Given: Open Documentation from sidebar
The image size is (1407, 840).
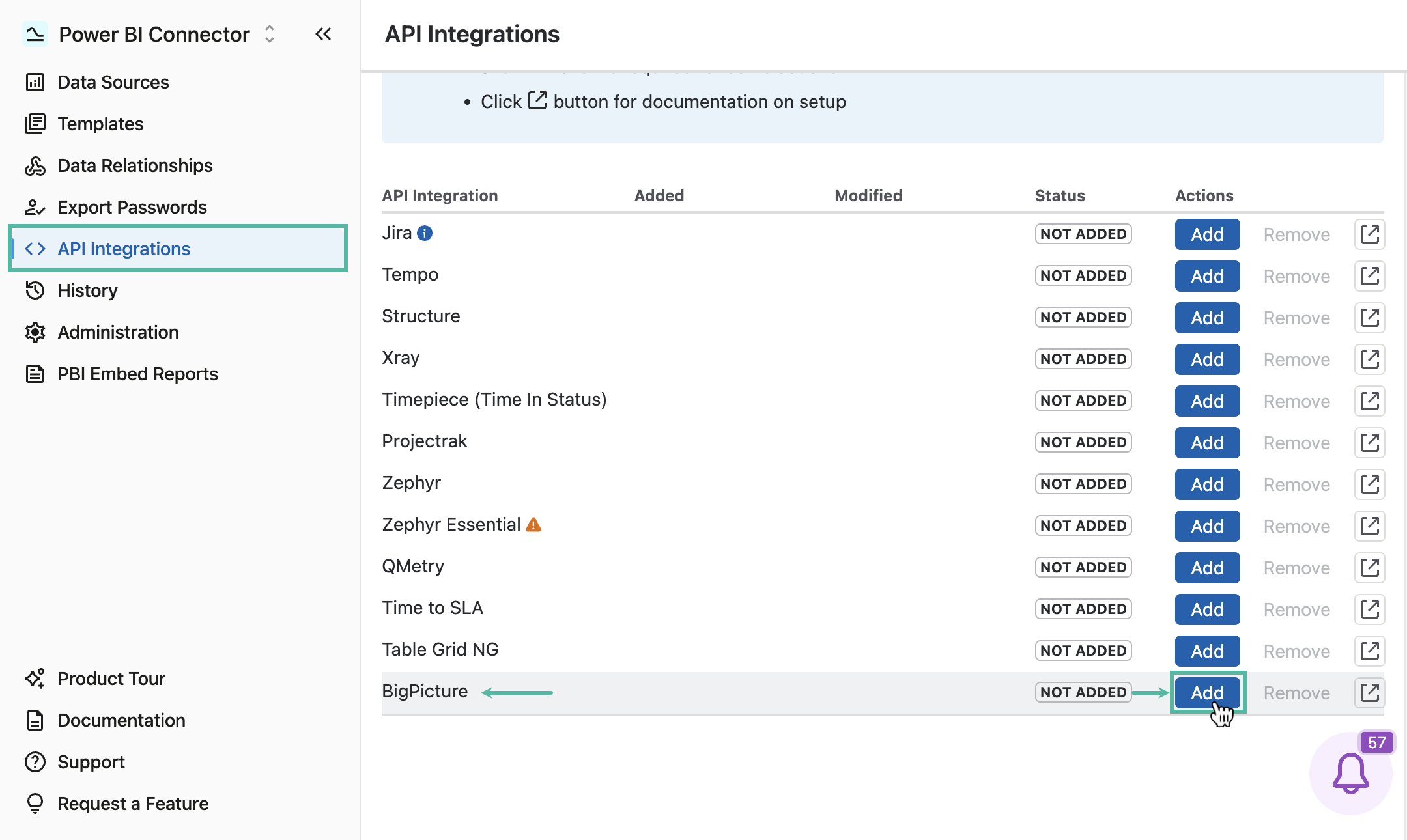Looking at the screenshot, I should (121, 720).
